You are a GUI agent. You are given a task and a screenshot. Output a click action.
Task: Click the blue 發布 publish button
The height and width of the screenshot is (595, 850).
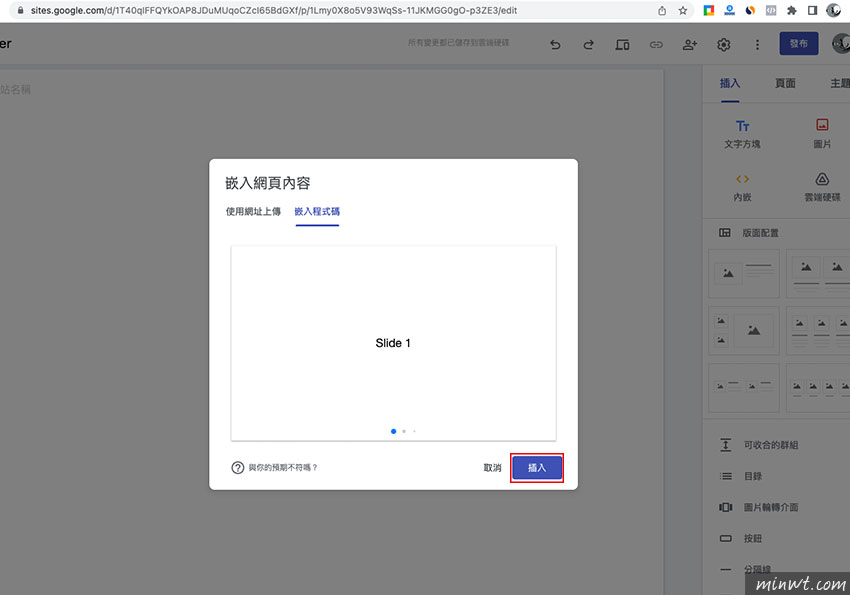[x=799, y=43]
